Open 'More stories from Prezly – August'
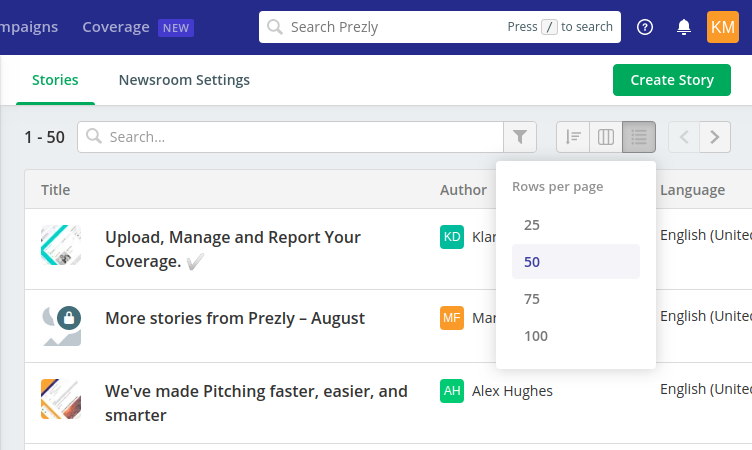 tap(235, 319)
